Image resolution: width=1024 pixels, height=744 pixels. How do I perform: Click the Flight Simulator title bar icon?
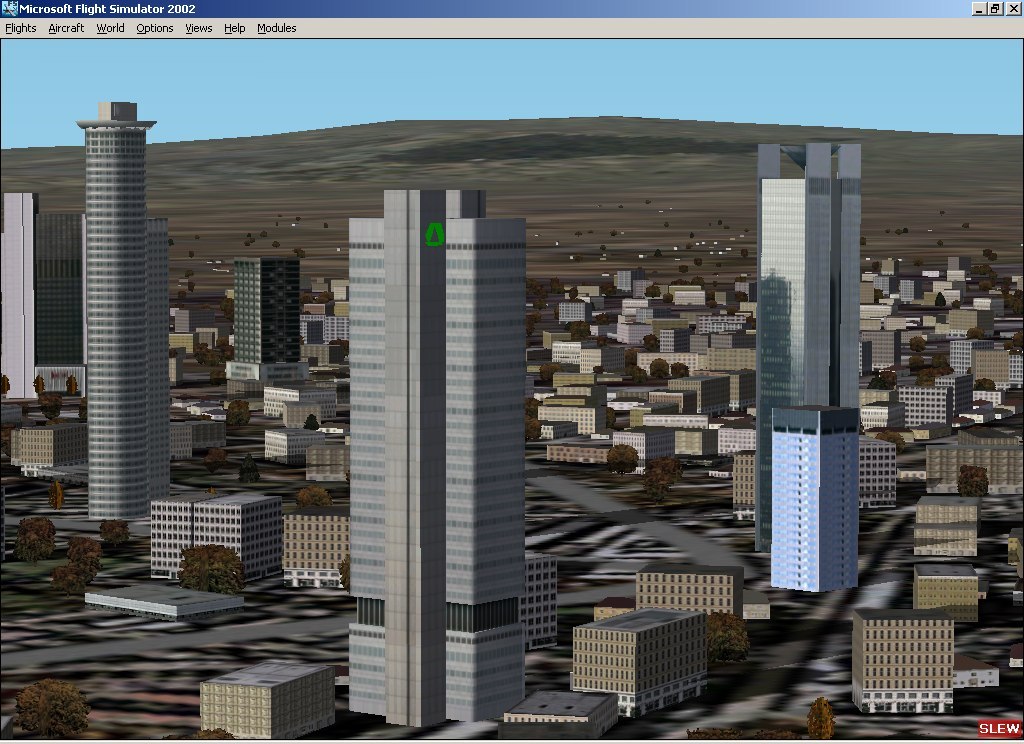click(x=10, y=9)
